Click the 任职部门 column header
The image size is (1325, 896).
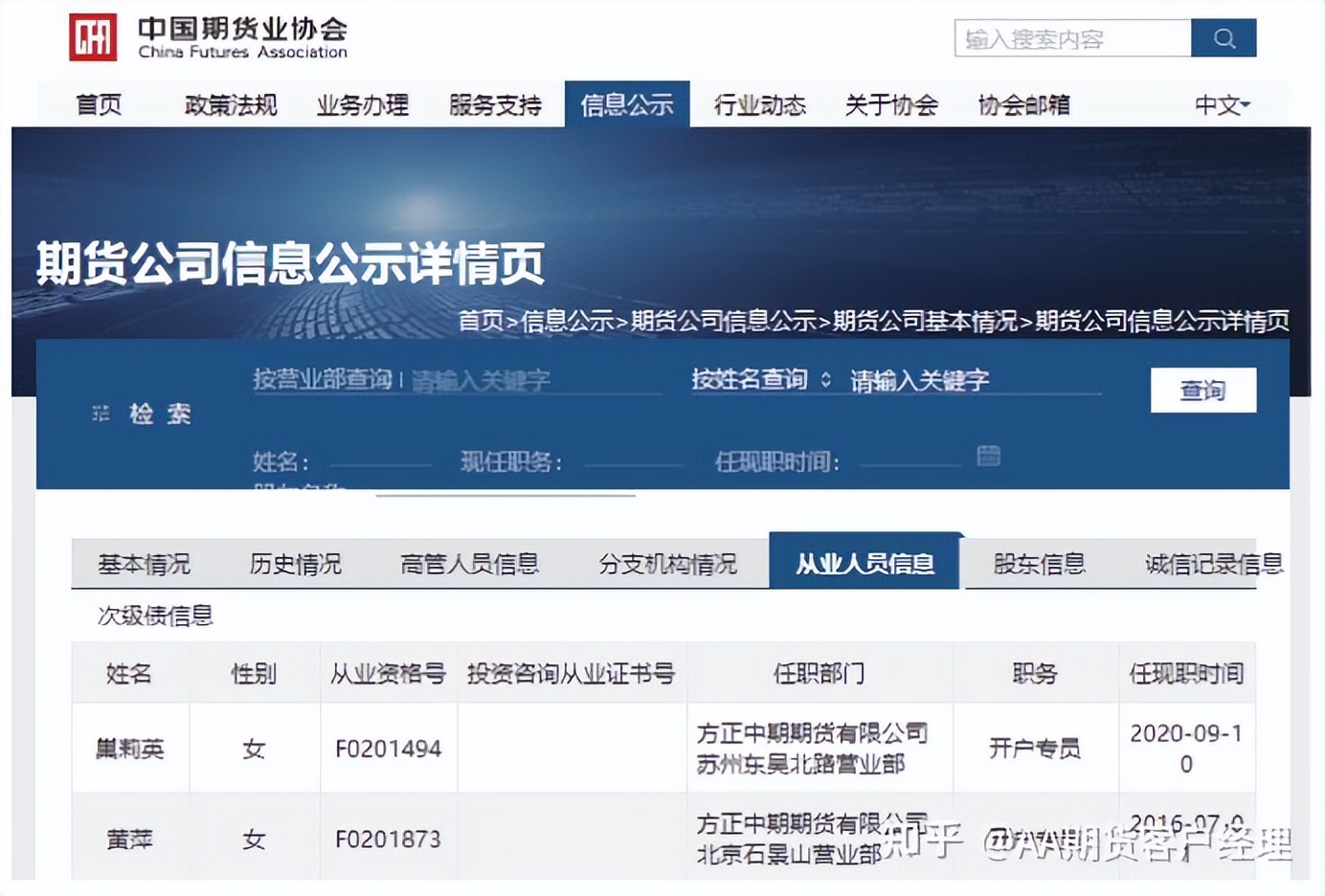(820, 674)
